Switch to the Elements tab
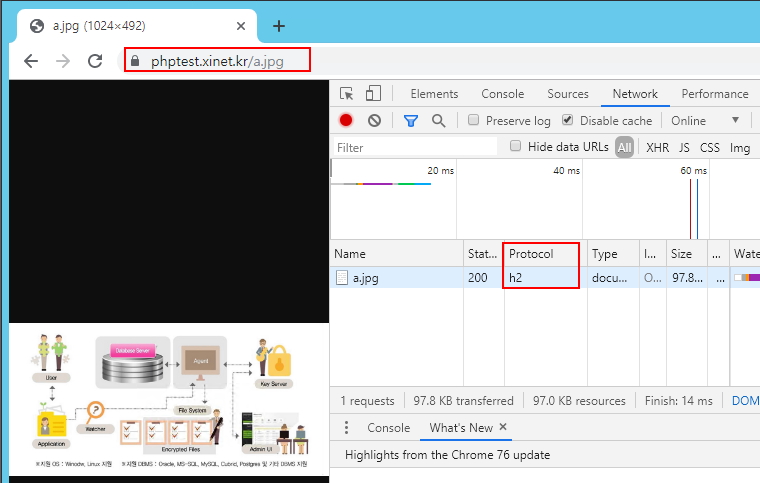 [434, 94]
